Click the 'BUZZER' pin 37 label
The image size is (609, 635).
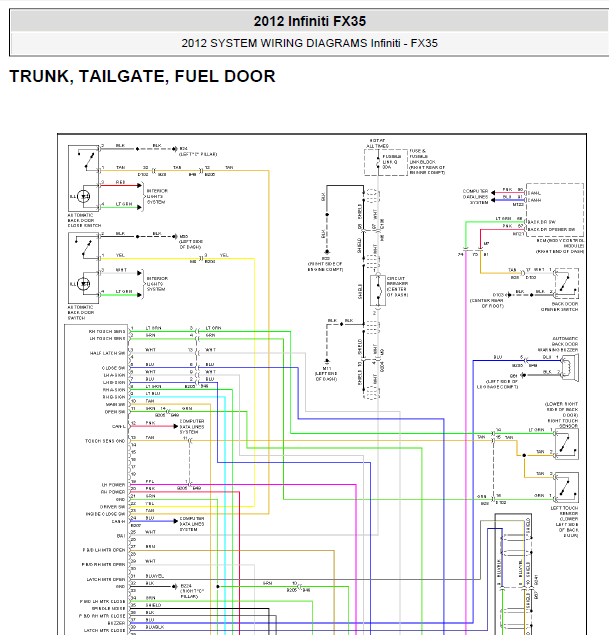tap(116, 623)
